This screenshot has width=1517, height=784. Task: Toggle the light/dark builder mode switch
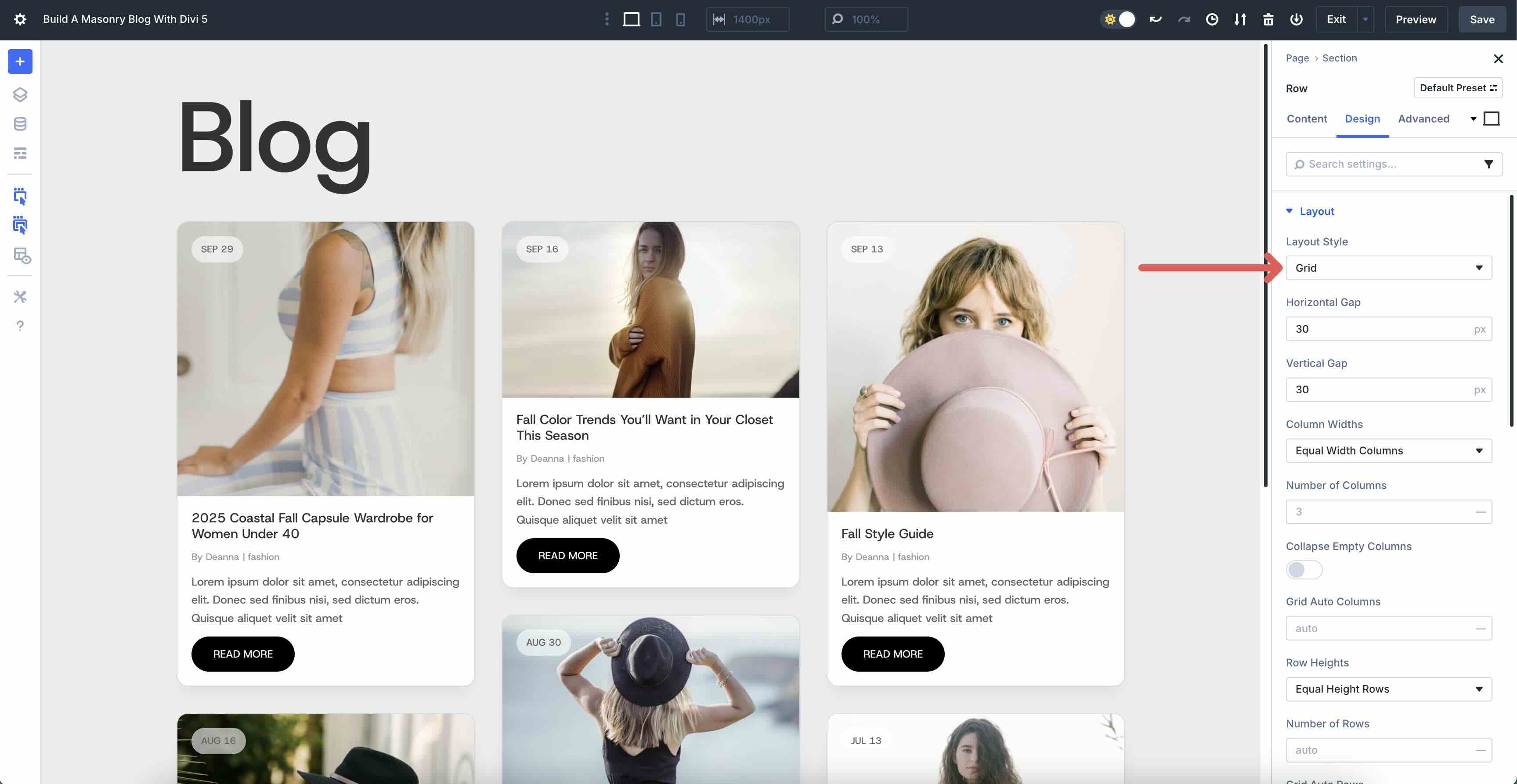coord(1118,19)
